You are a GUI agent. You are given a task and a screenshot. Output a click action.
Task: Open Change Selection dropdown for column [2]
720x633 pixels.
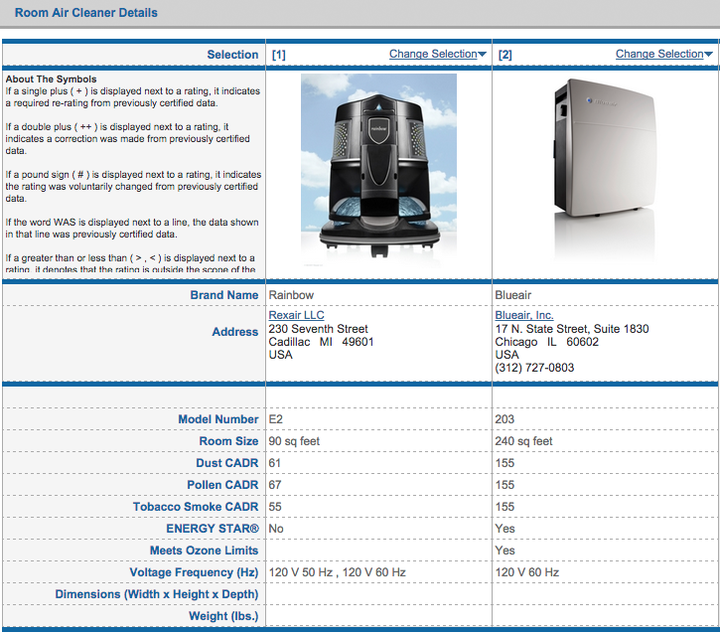tap(664, 54)
